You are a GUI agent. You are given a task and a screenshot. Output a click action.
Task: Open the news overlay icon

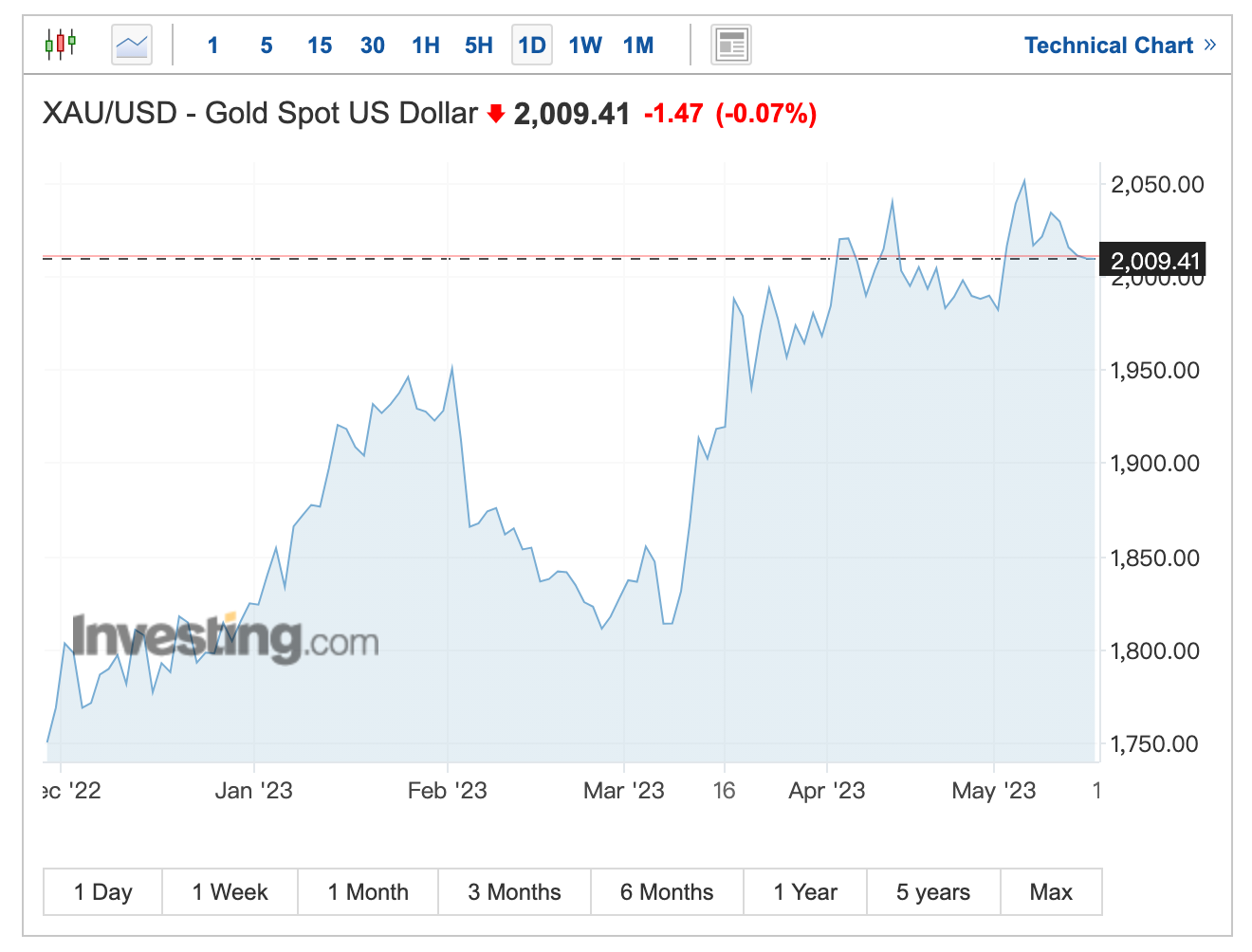coord(731,45)
